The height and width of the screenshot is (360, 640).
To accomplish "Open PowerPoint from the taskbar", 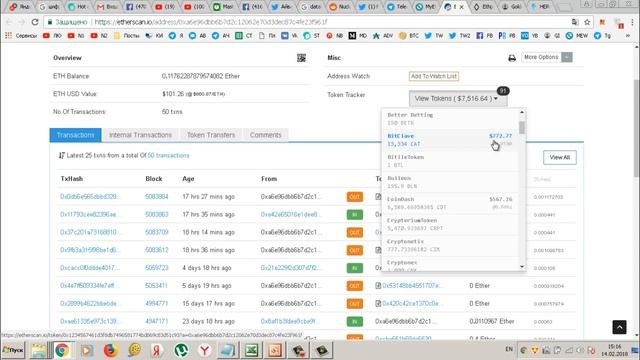I will tap(275, 350).
